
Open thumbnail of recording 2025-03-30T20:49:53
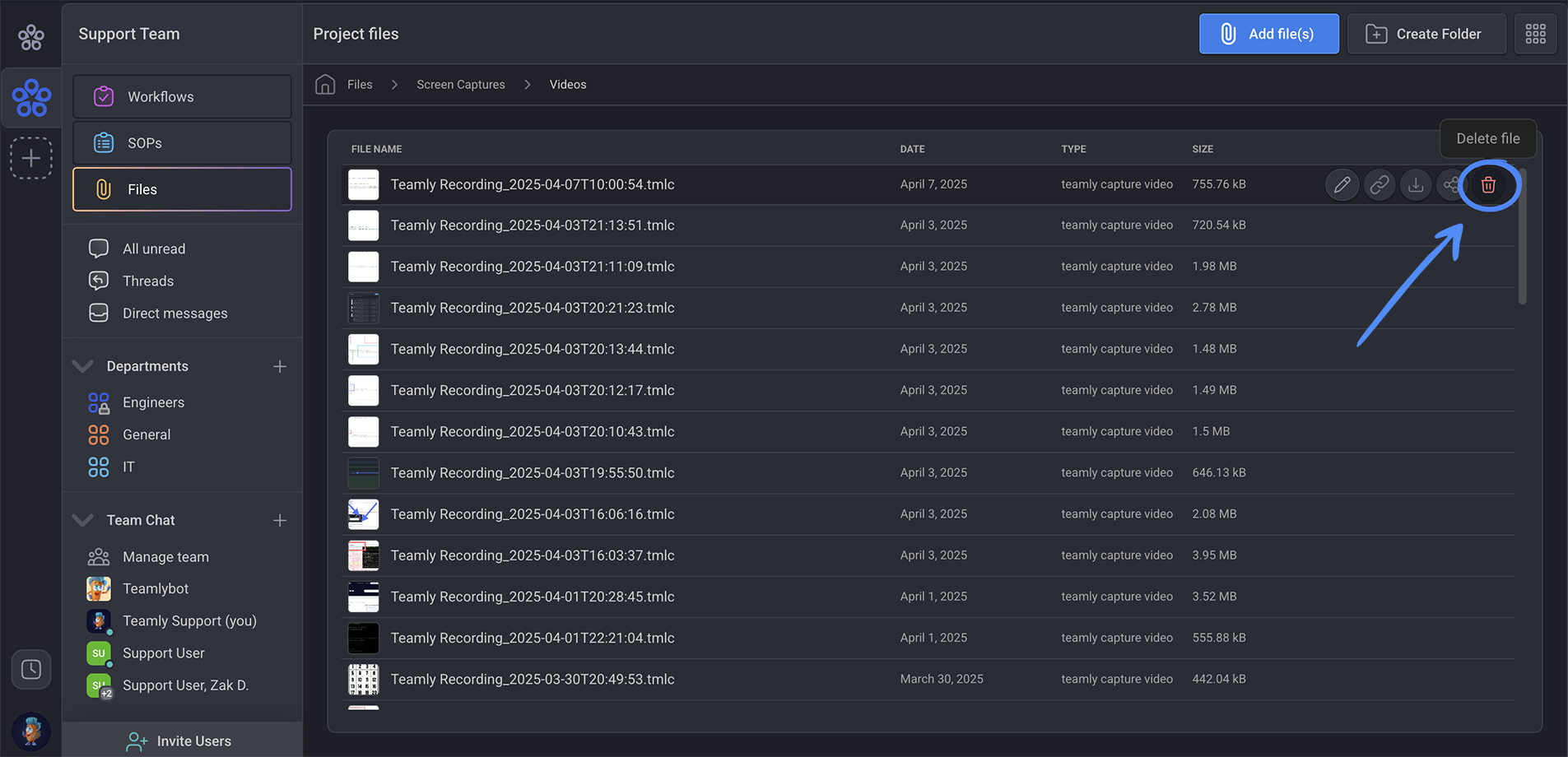[363, 679]
